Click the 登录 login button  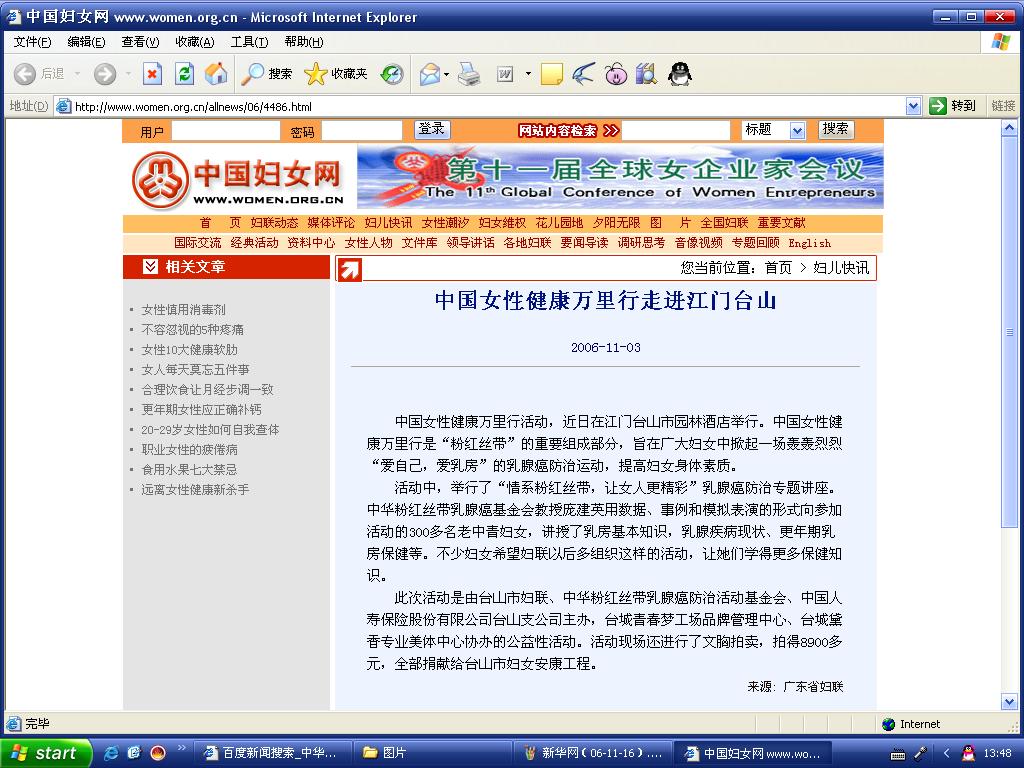click(432, 129)
